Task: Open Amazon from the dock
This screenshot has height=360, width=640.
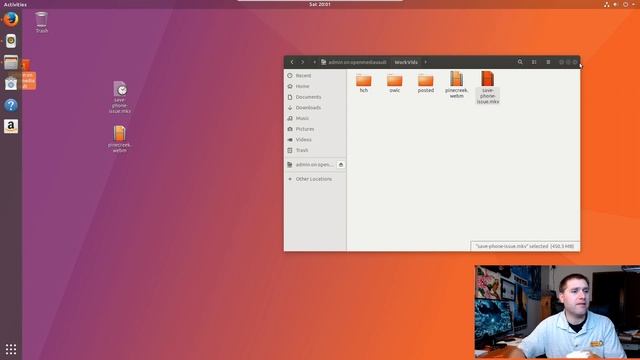Action: (11, 127)
